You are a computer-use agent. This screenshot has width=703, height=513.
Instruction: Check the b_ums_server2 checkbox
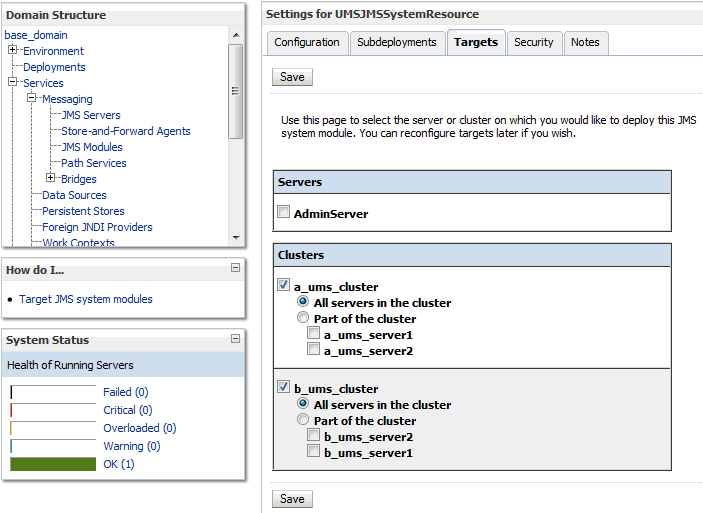click(313, 435)
